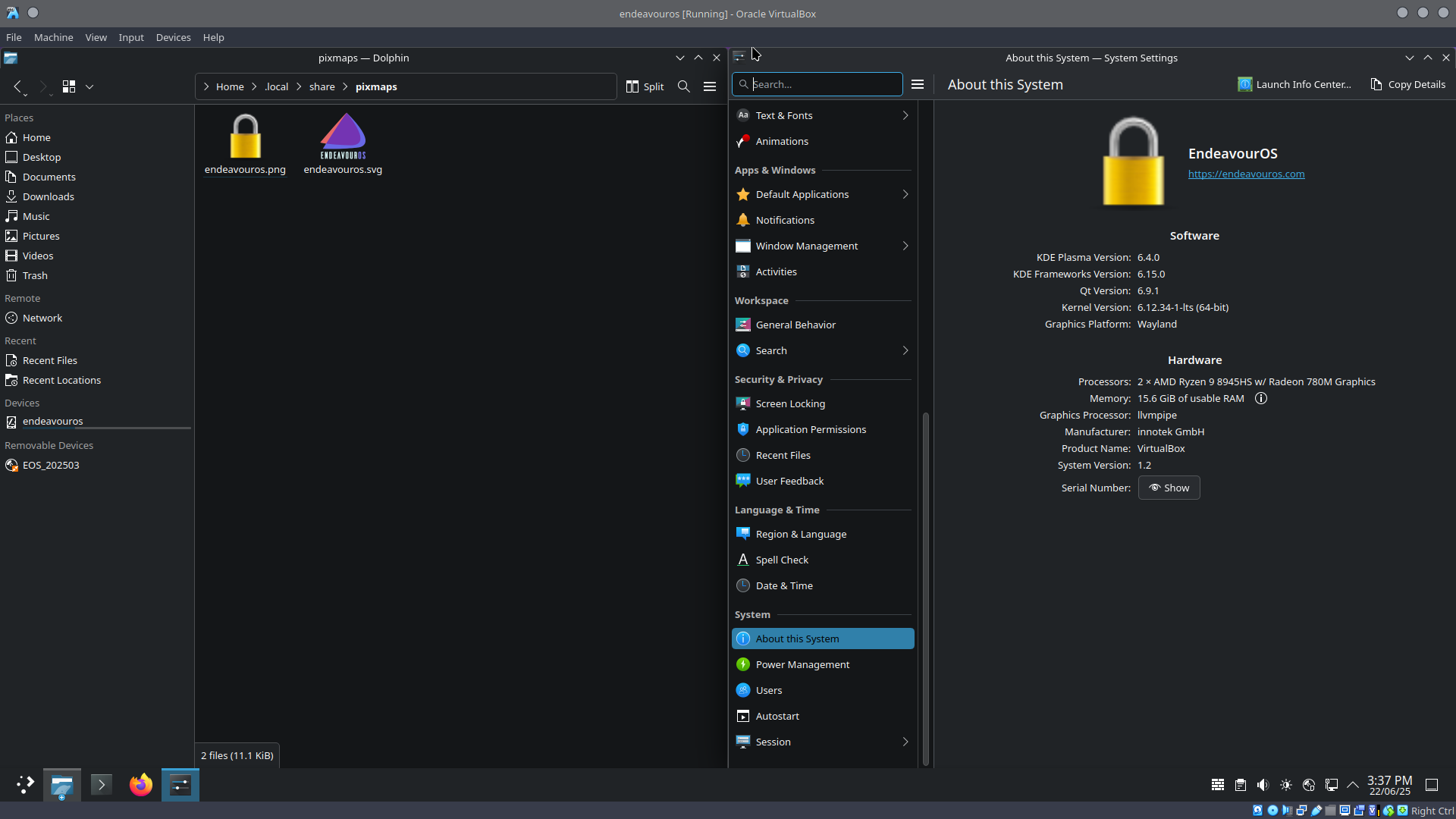
Task: Toggle Split view in Dolphin
Action: [645, 86]
